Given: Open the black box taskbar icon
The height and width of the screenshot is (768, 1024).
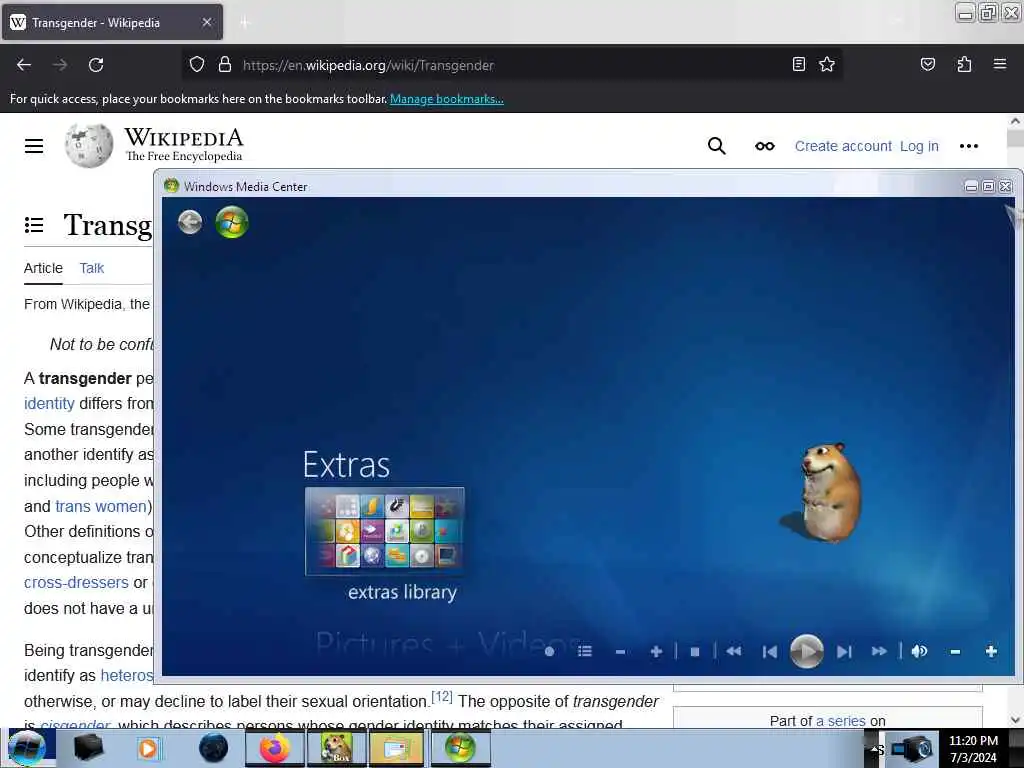Looking at the screenshot, I should tap(88, 748).
